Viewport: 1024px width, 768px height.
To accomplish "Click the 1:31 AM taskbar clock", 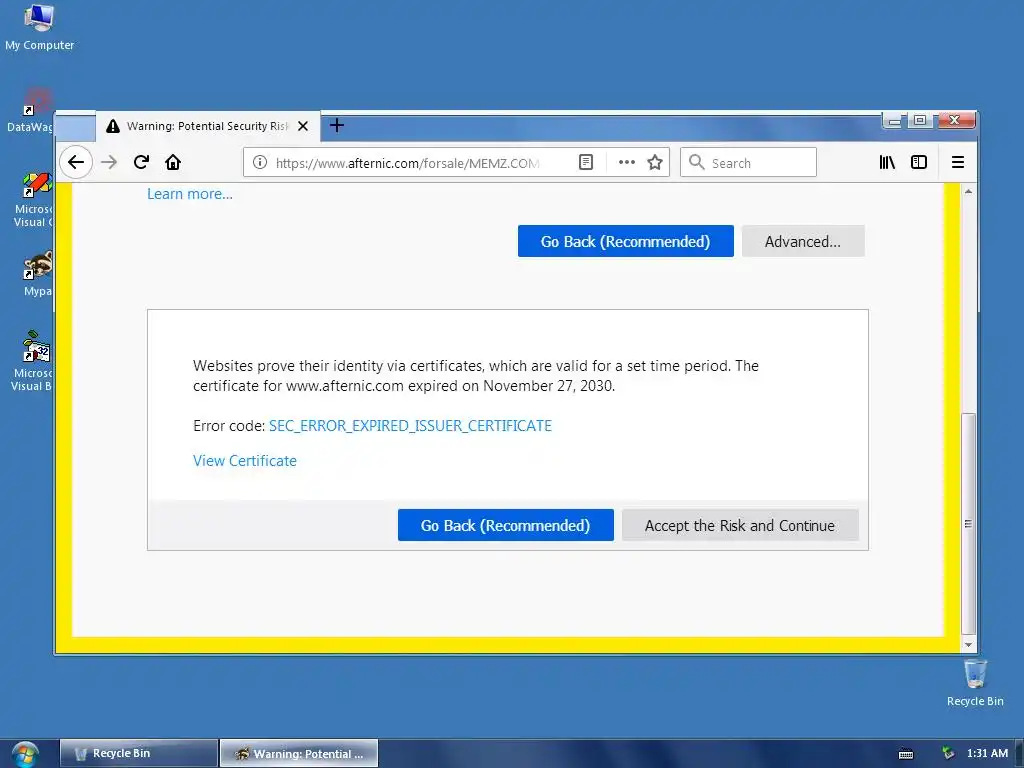I will pos(987,753).
